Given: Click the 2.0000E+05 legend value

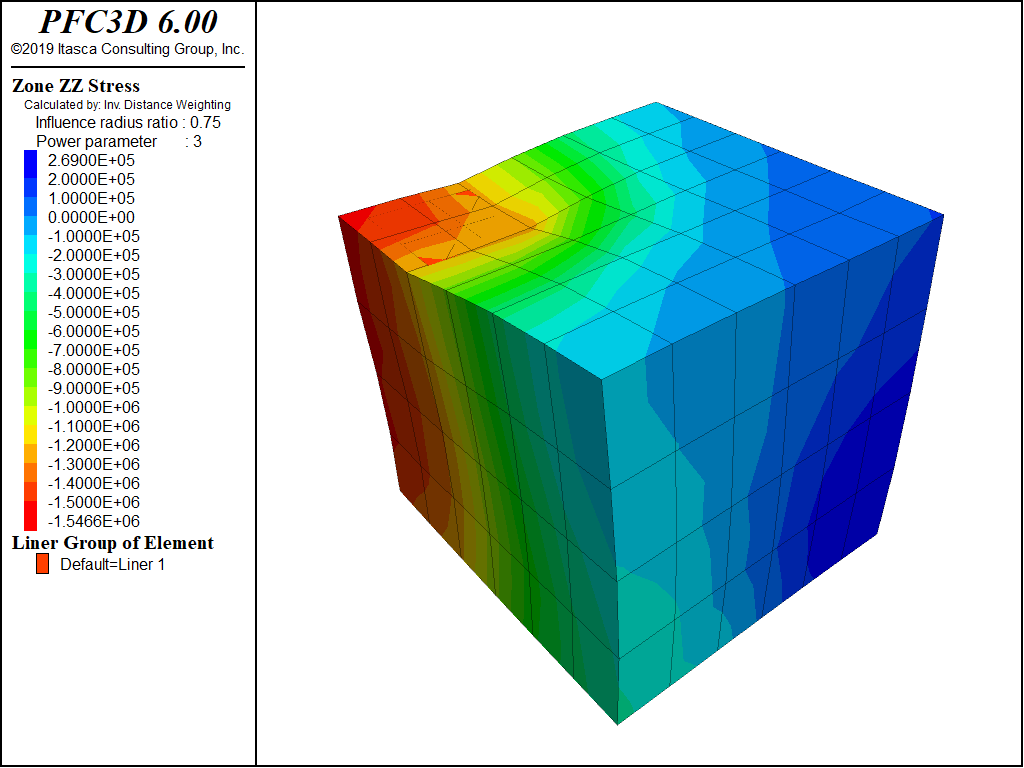Looking at the screenshot, I should coord(91,180).
